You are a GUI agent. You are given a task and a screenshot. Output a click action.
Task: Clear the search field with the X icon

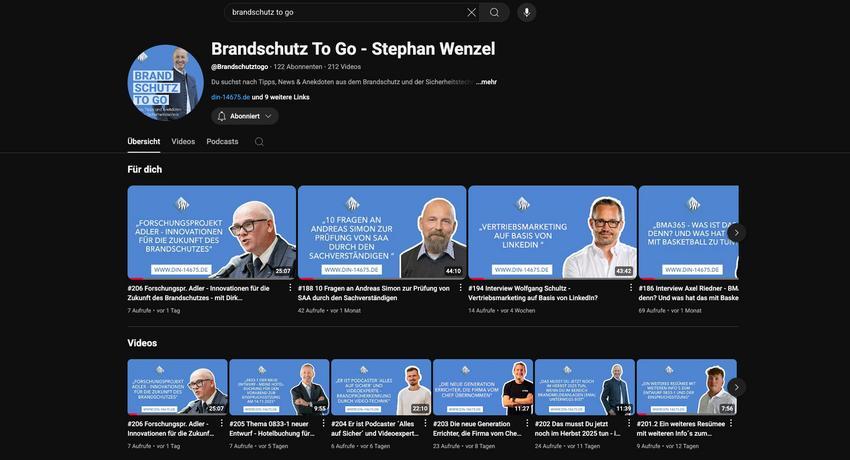(472, 12)
